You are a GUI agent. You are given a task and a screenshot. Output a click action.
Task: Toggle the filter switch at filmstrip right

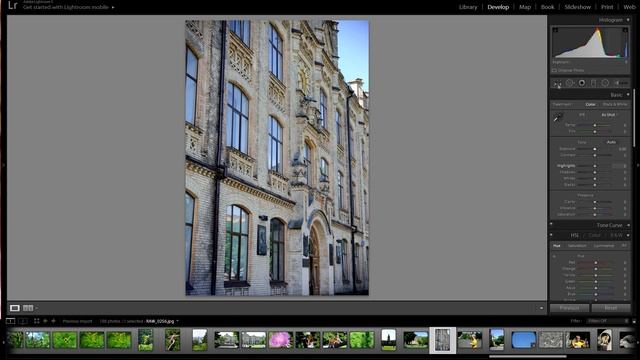[634, 321]
